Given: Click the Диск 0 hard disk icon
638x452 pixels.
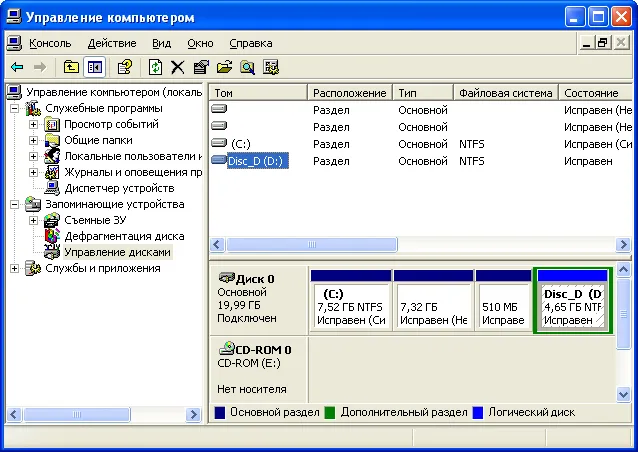Looking at the screenshot, I should click(227, 278).
